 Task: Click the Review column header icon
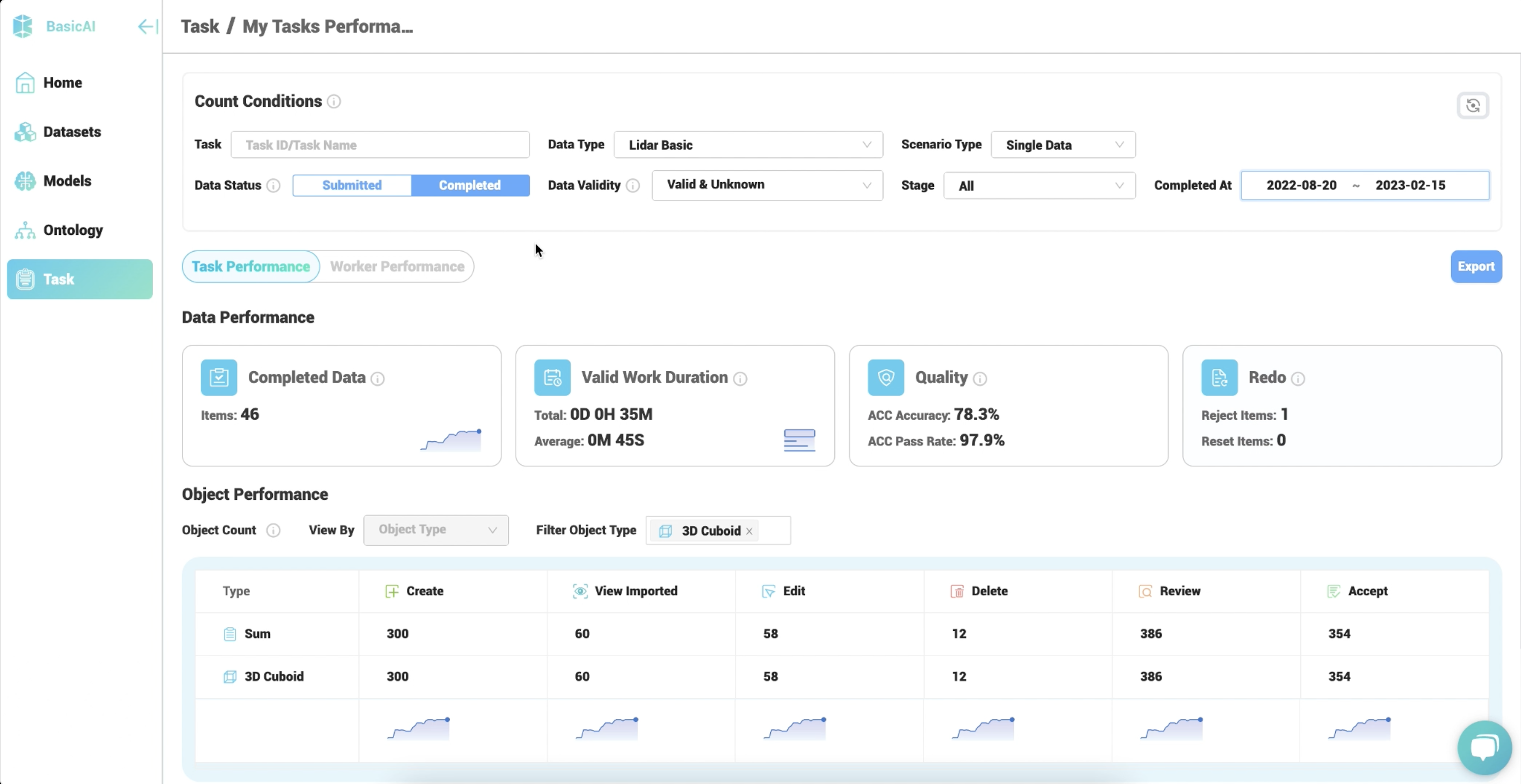coord(1146,591)
